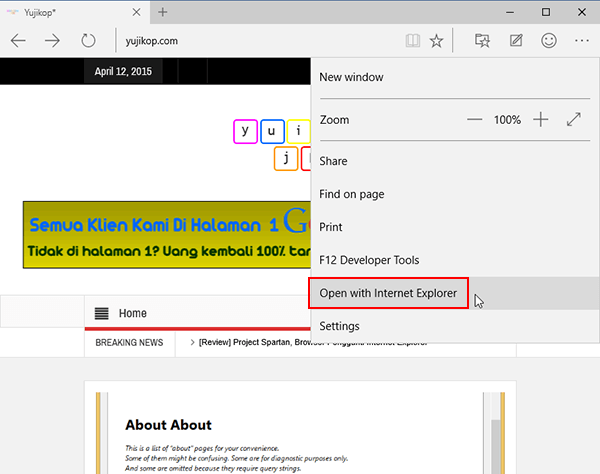
Task: Choose New window from the menu
Action: [455, 77]
